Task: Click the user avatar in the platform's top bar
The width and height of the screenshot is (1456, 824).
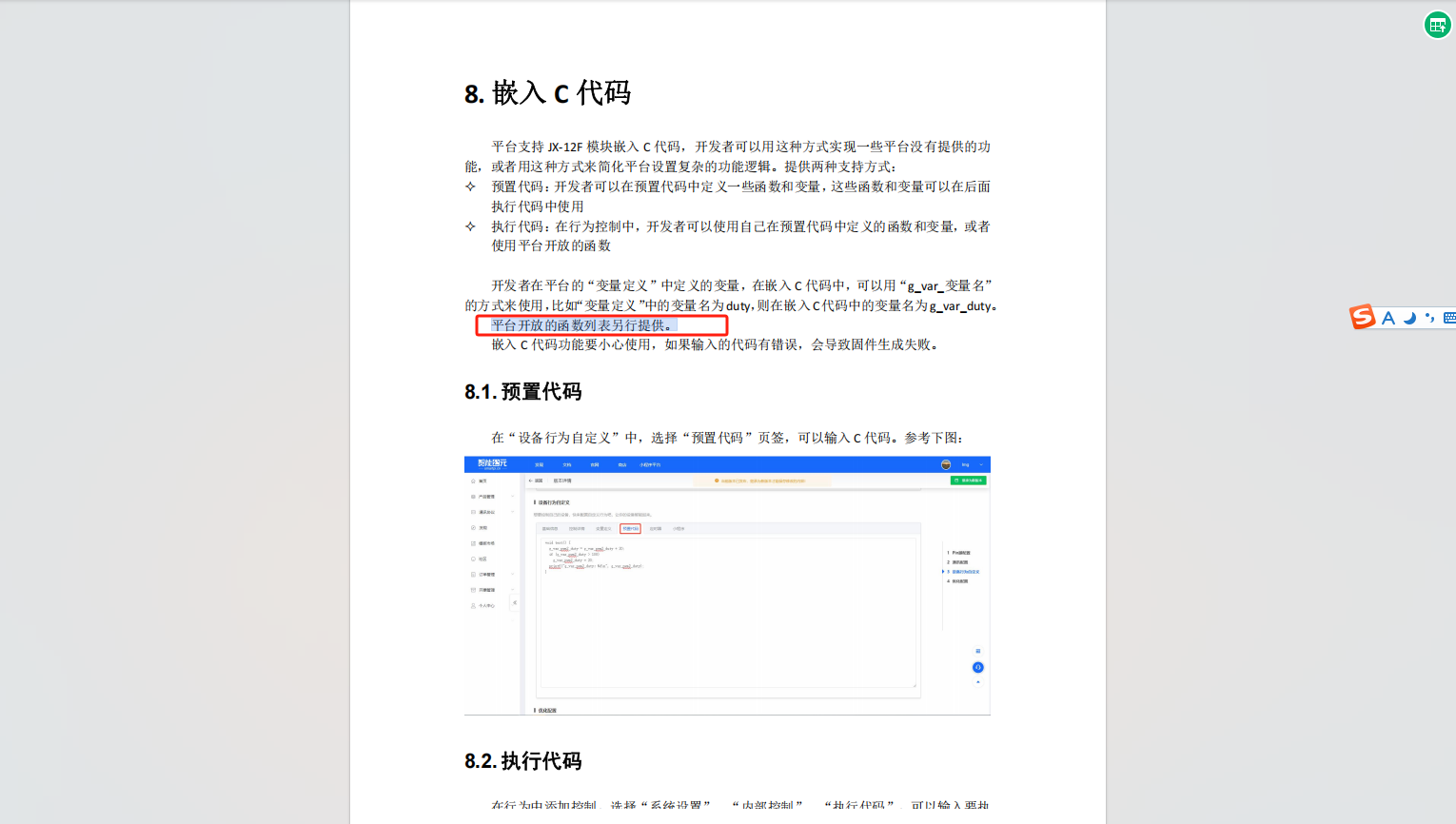Action: pos(946,464)
